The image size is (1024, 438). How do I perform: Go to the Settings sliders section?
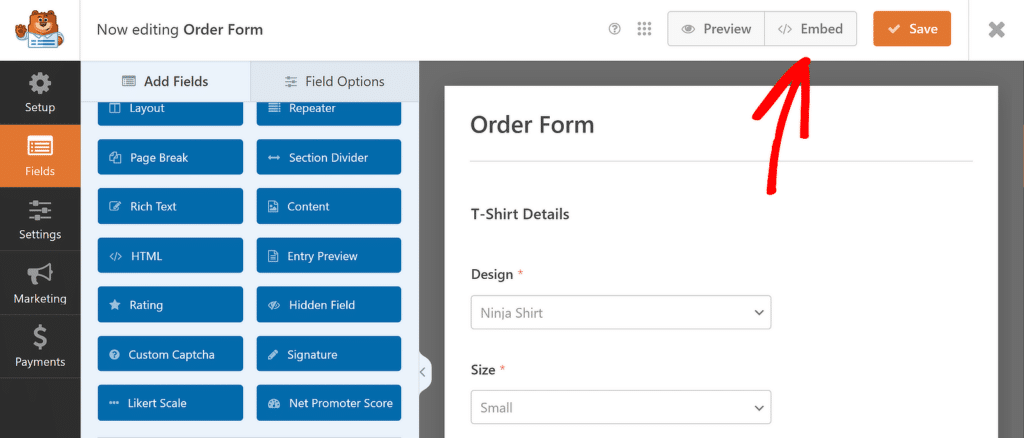pyautogui.click(x=40, y=220)
